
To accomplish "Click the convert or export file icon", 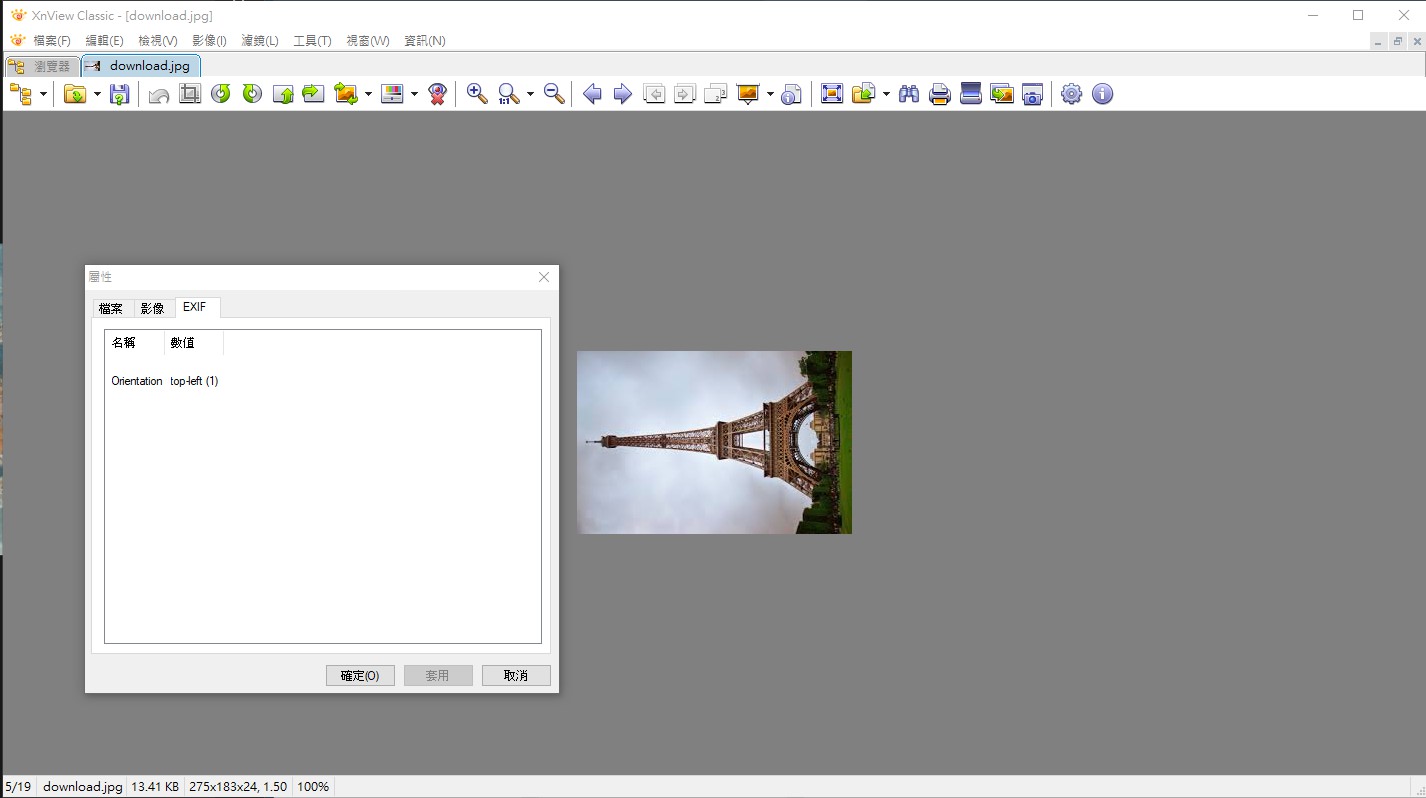I will pos(864,94).
